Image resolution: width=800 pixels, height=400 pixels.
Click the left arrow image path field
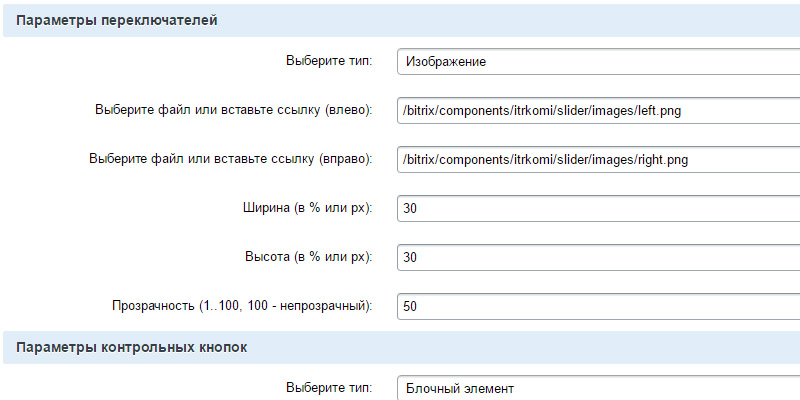coord(597,110)
